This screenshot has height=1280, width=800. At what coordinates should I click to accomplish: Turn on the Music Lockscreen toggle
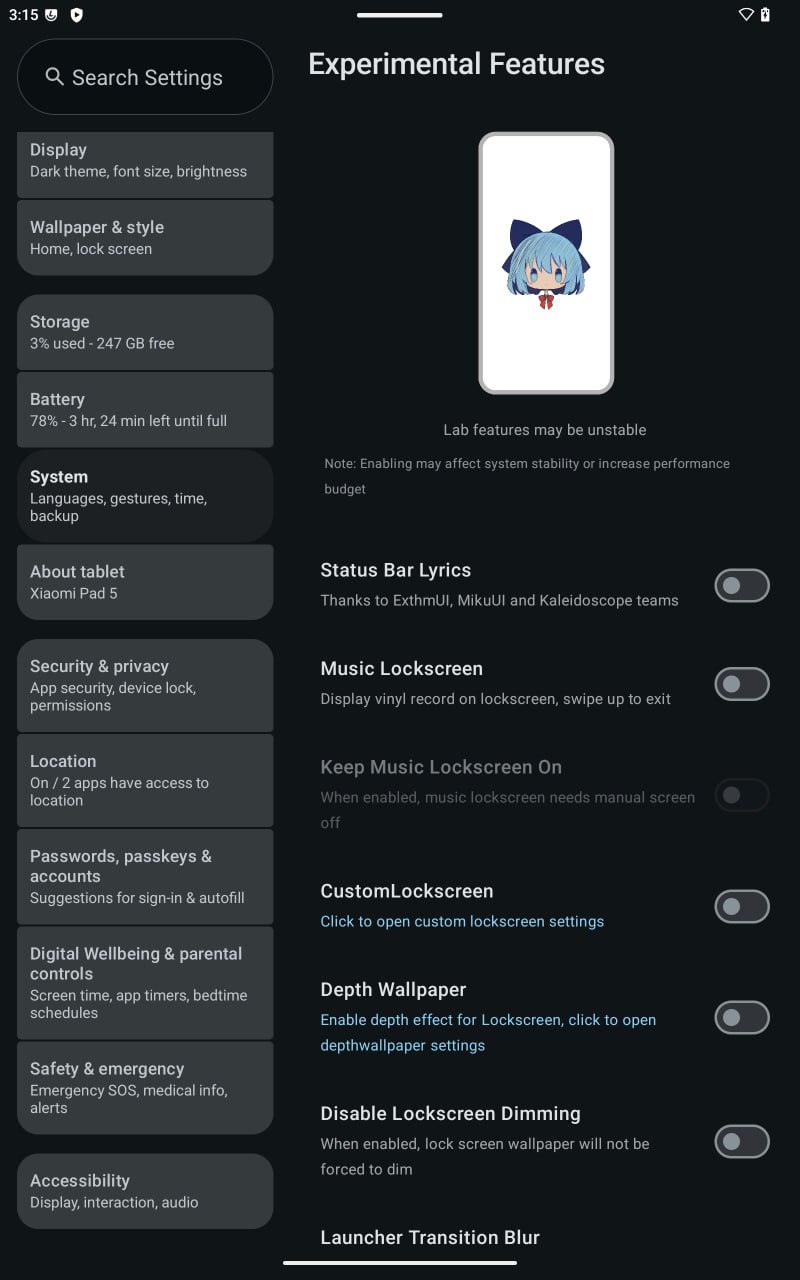tap(742, 684)
